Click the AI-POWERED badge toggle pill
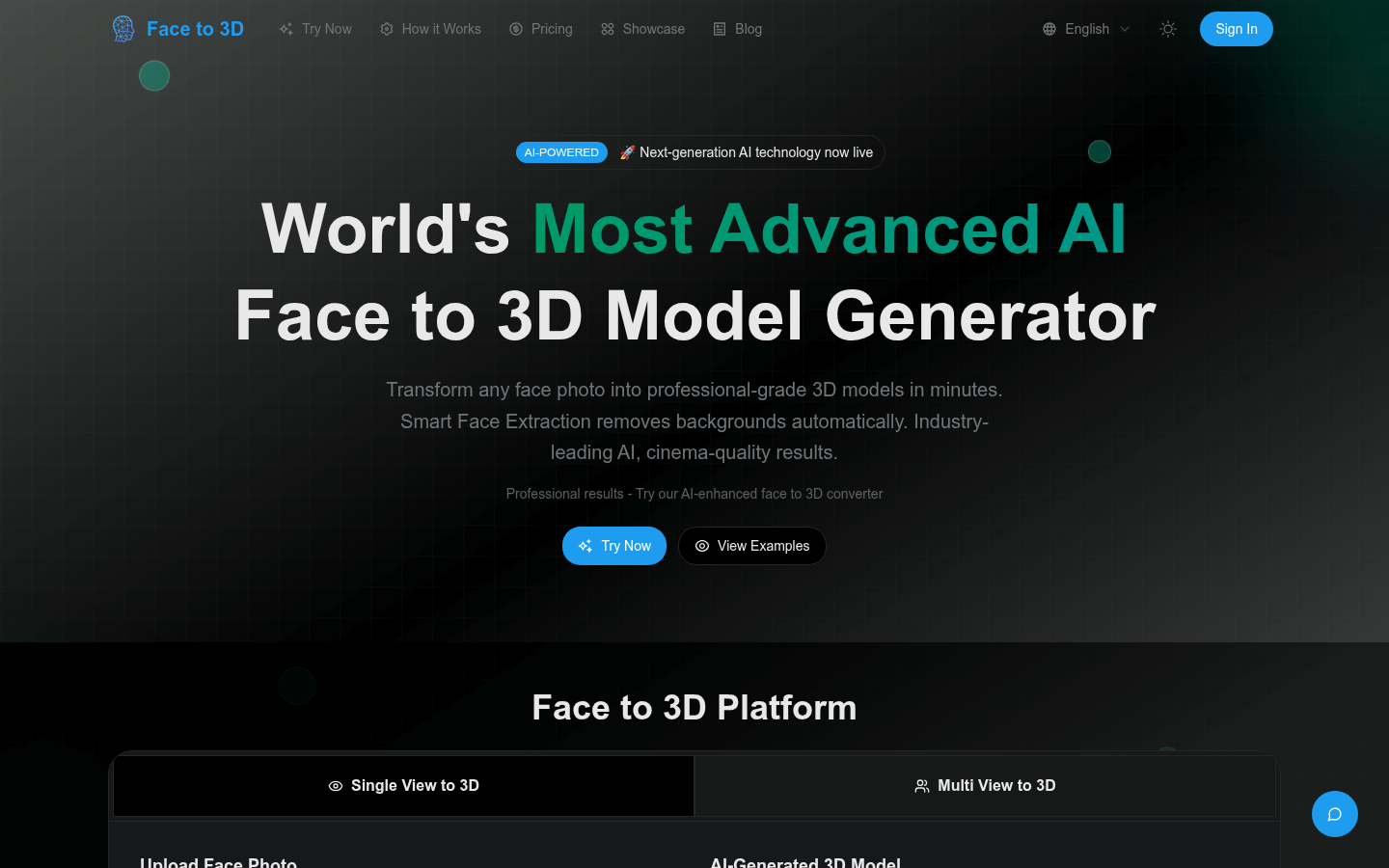The height and width of the screenshot is (868, 1389). (561, 151)
